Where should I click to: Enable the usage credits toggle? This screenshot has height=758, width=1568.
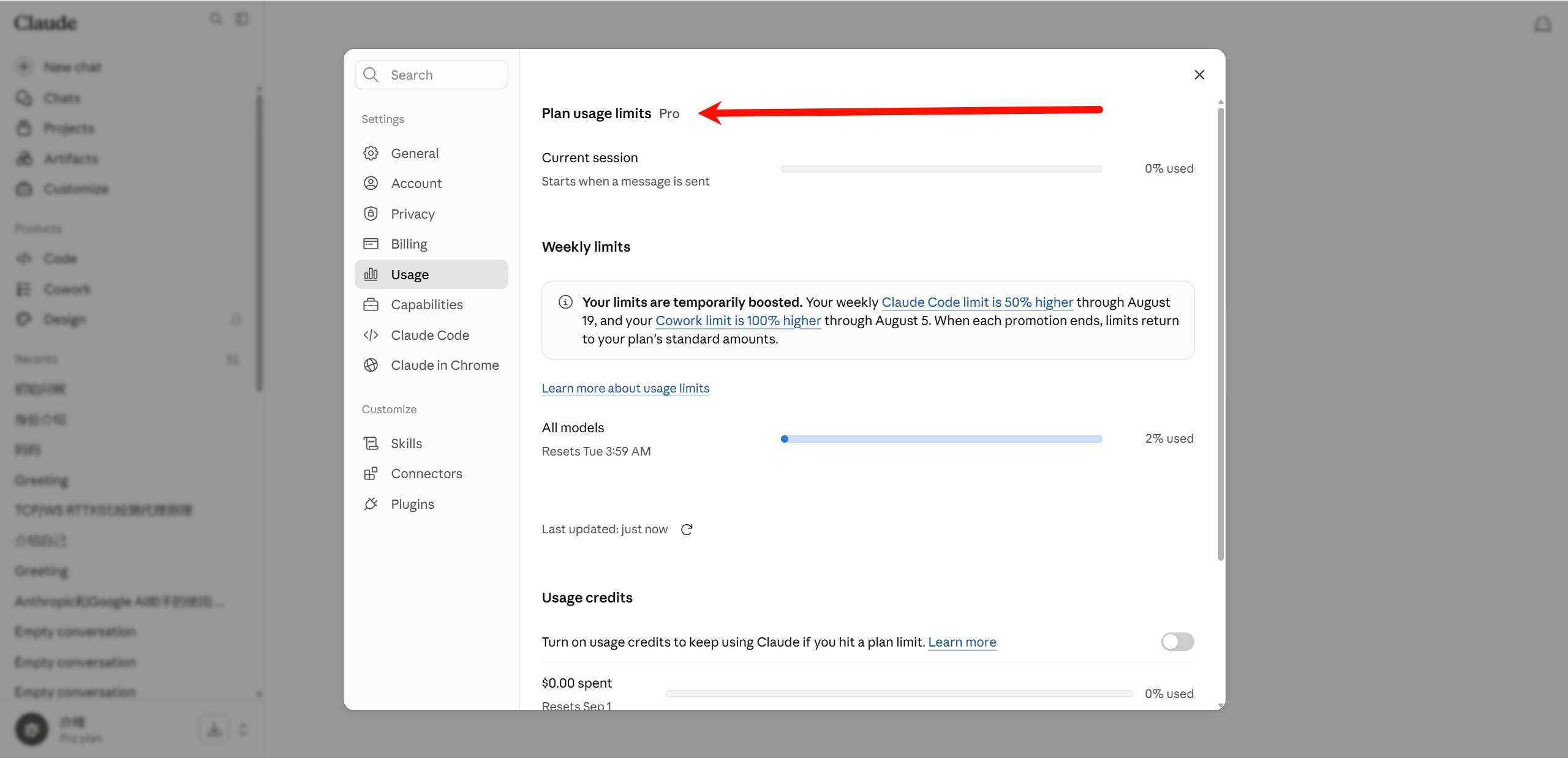click(x=1177, y=642)
